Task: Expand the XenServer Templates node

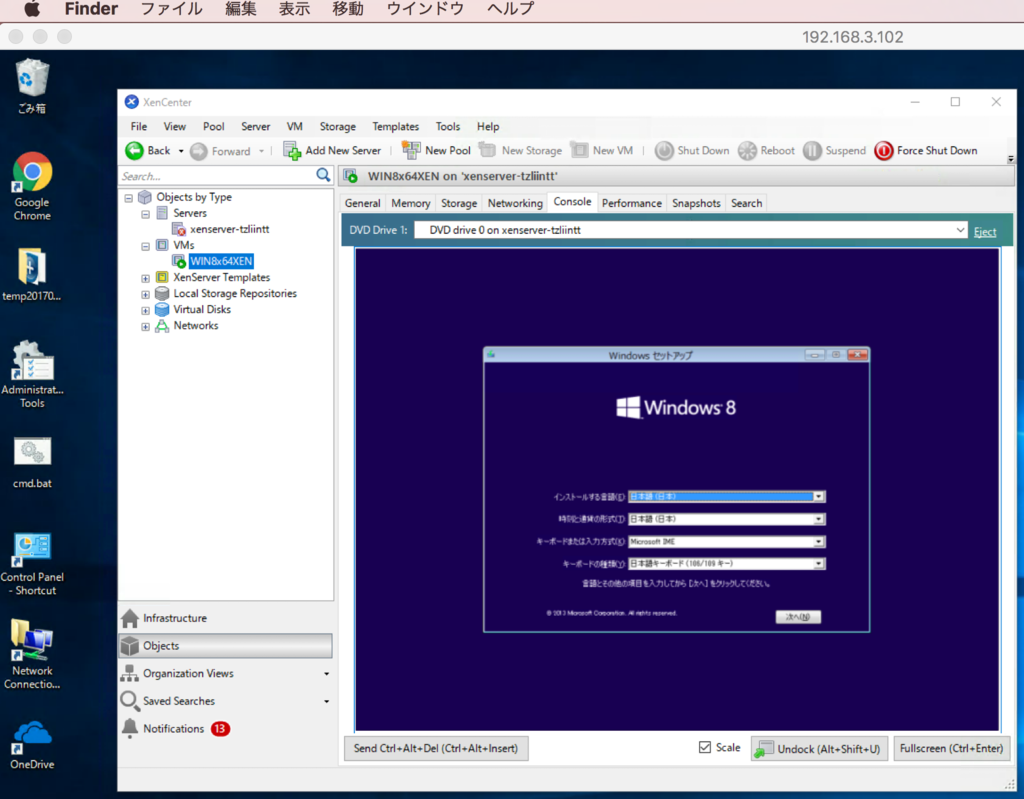Action: click(x=145, y=278)
